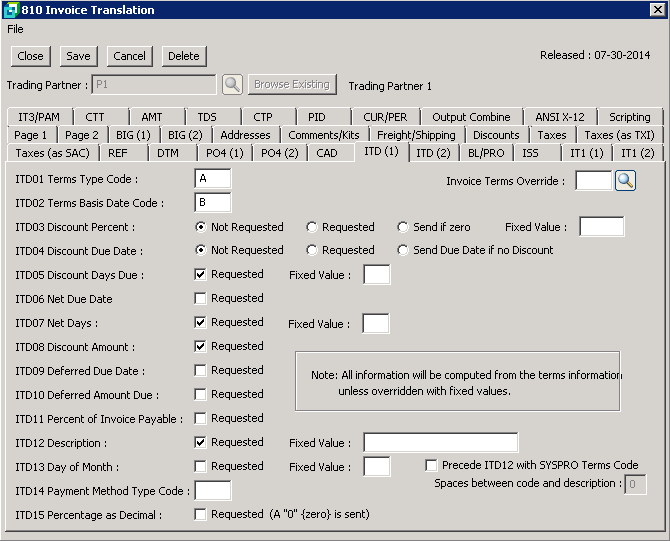Viewport: 670px width, 541px height.
Task: Click the Cancel button
Action: [129, 56]
